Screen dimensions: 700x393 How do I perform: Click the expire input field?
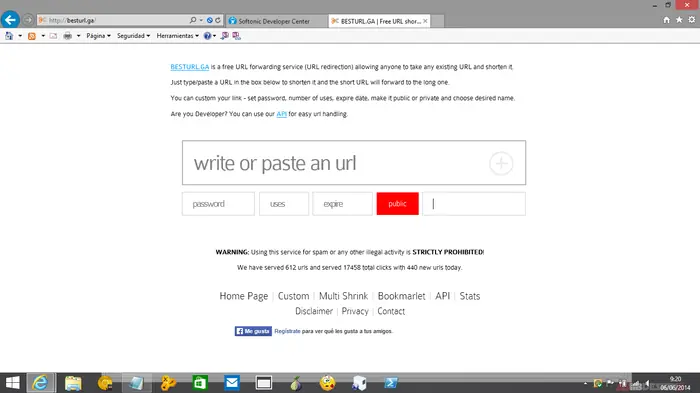[x=342, y=204]
